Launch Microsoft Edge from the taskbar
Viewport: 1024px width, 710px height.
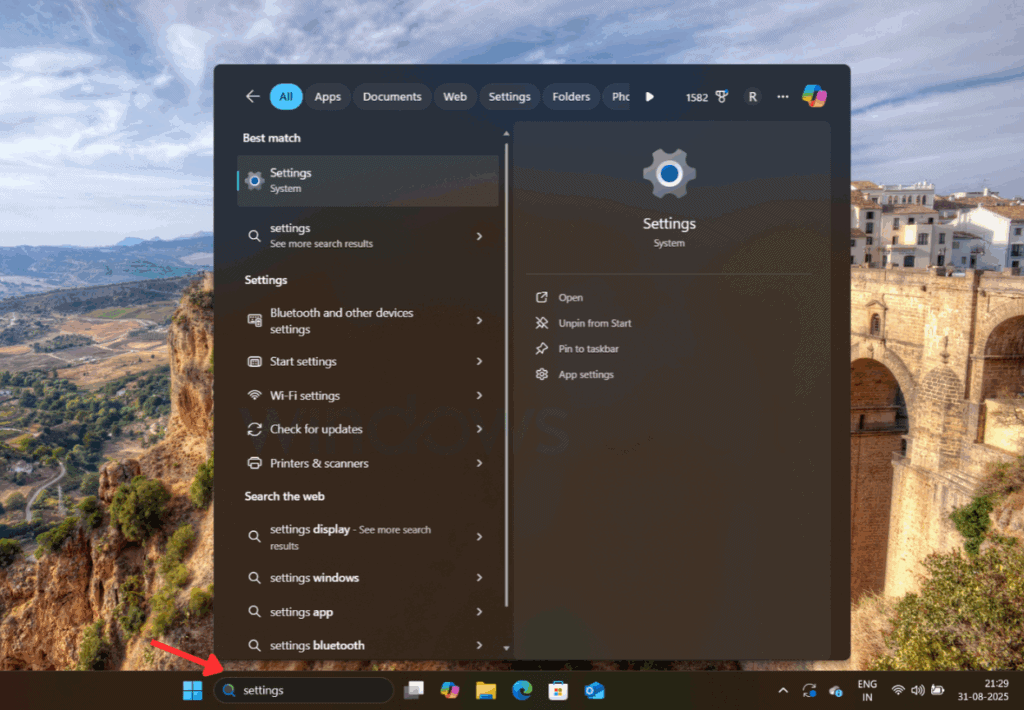click(522, 690)
